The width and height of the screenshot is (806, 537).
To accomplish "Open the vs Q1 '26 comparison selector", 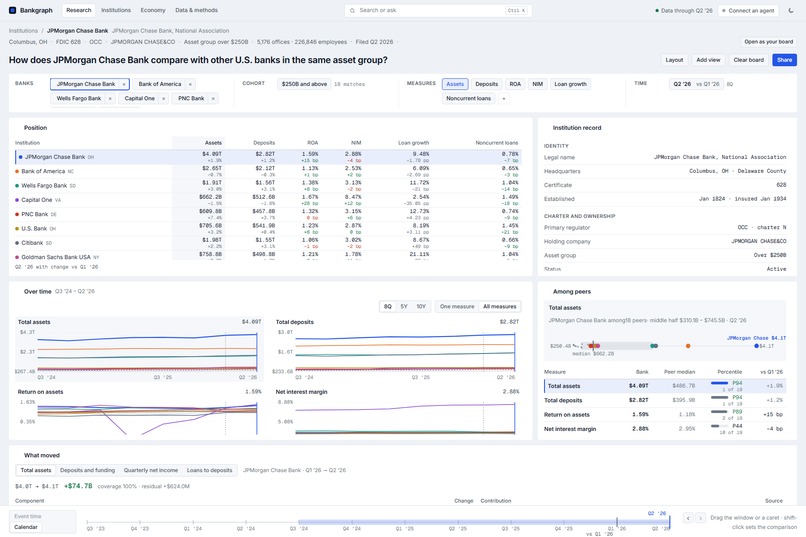I will click(x=708, y=84).
